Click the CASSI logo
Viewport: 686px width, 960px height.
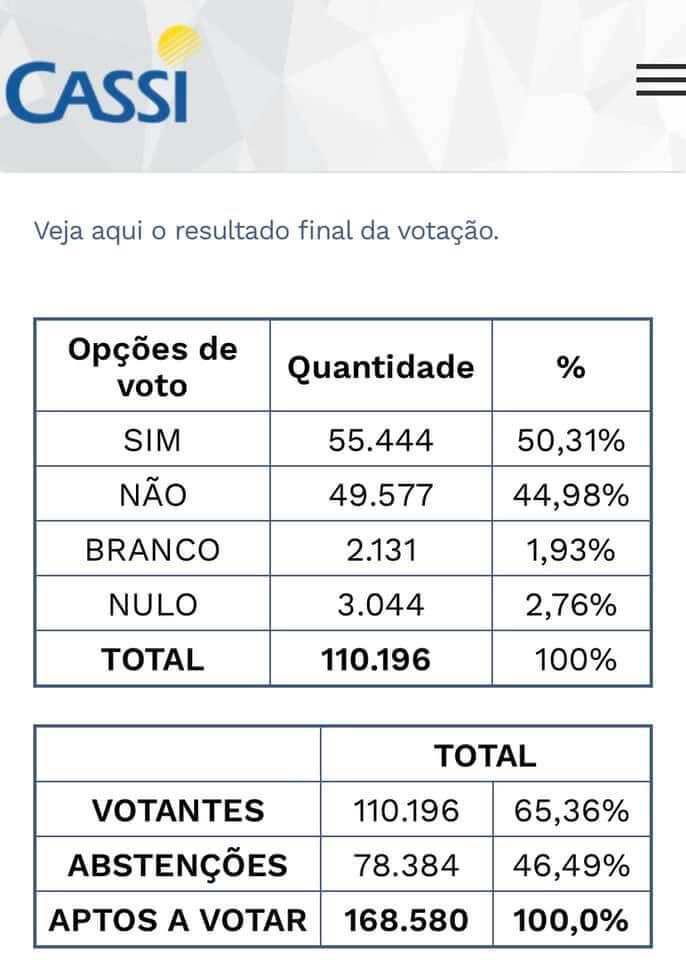point(103,75)
